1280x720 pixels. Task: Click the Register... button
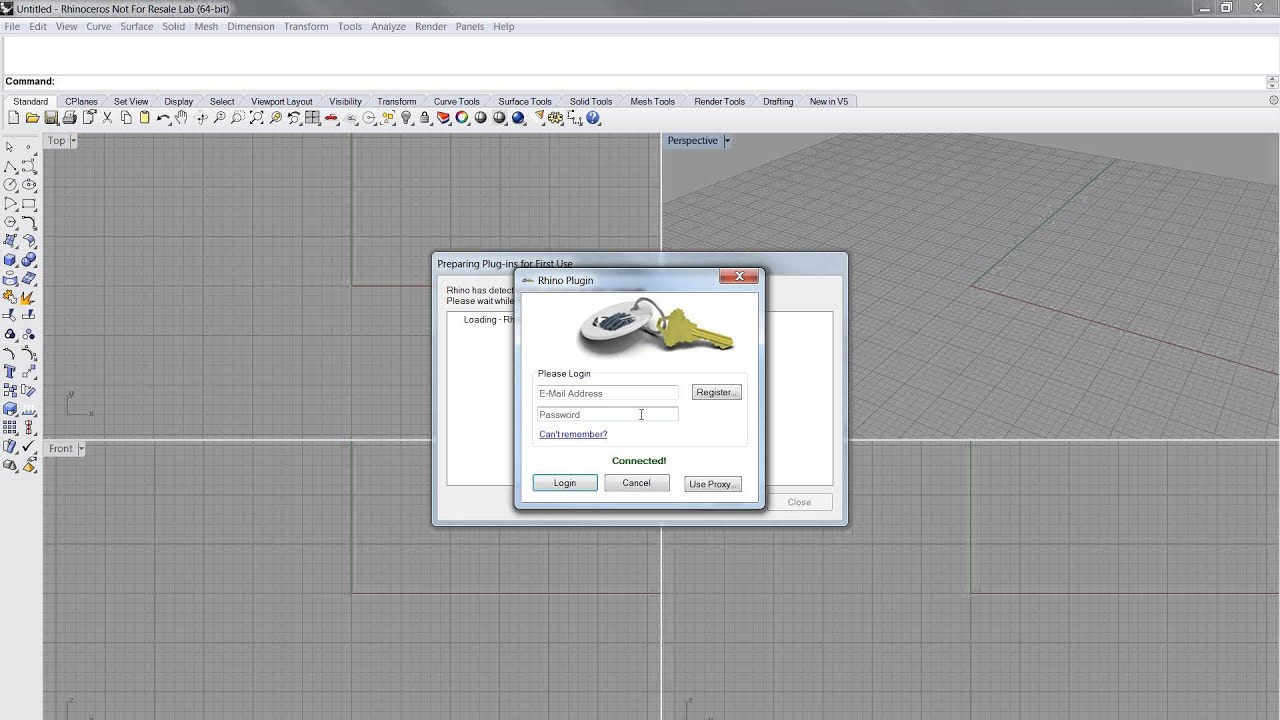[x=717, y=392]
